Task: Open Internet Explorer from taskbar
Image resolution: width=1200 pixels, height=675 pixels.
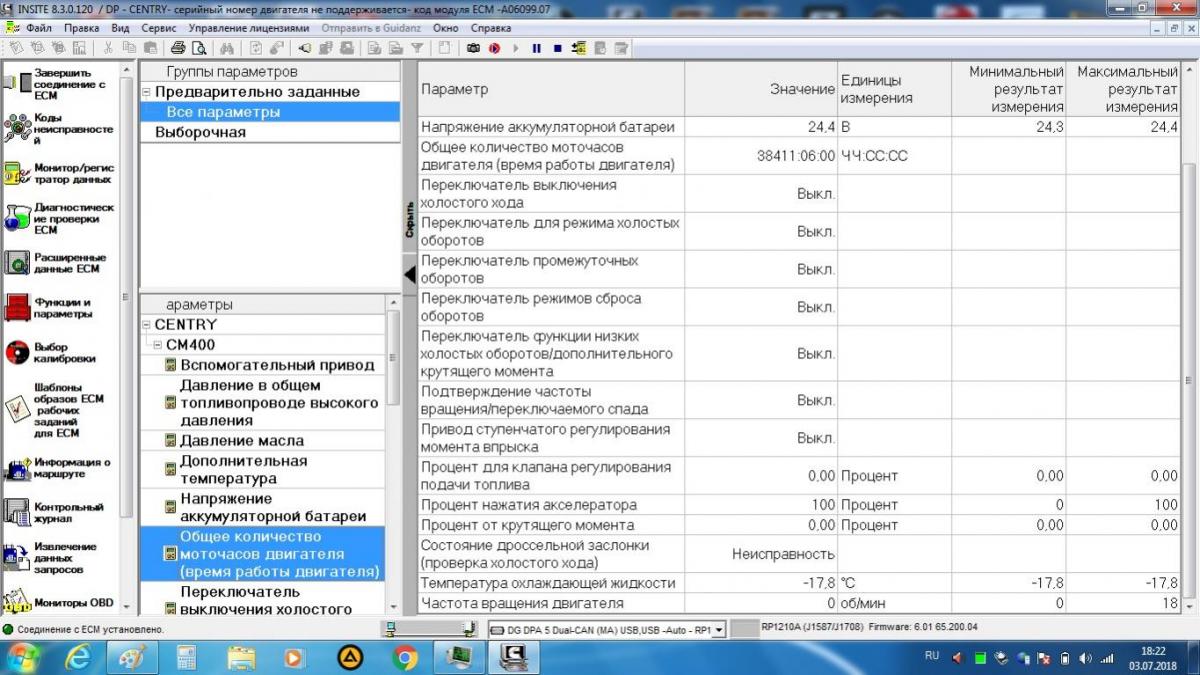Action: tap(79, 657)
